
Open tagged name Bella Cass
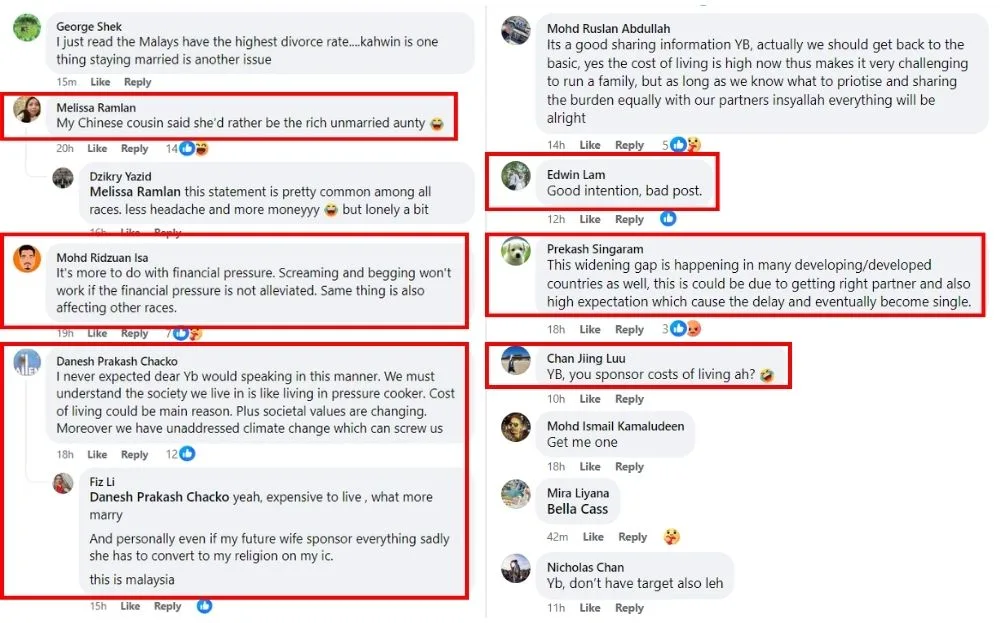click(577, 509)
